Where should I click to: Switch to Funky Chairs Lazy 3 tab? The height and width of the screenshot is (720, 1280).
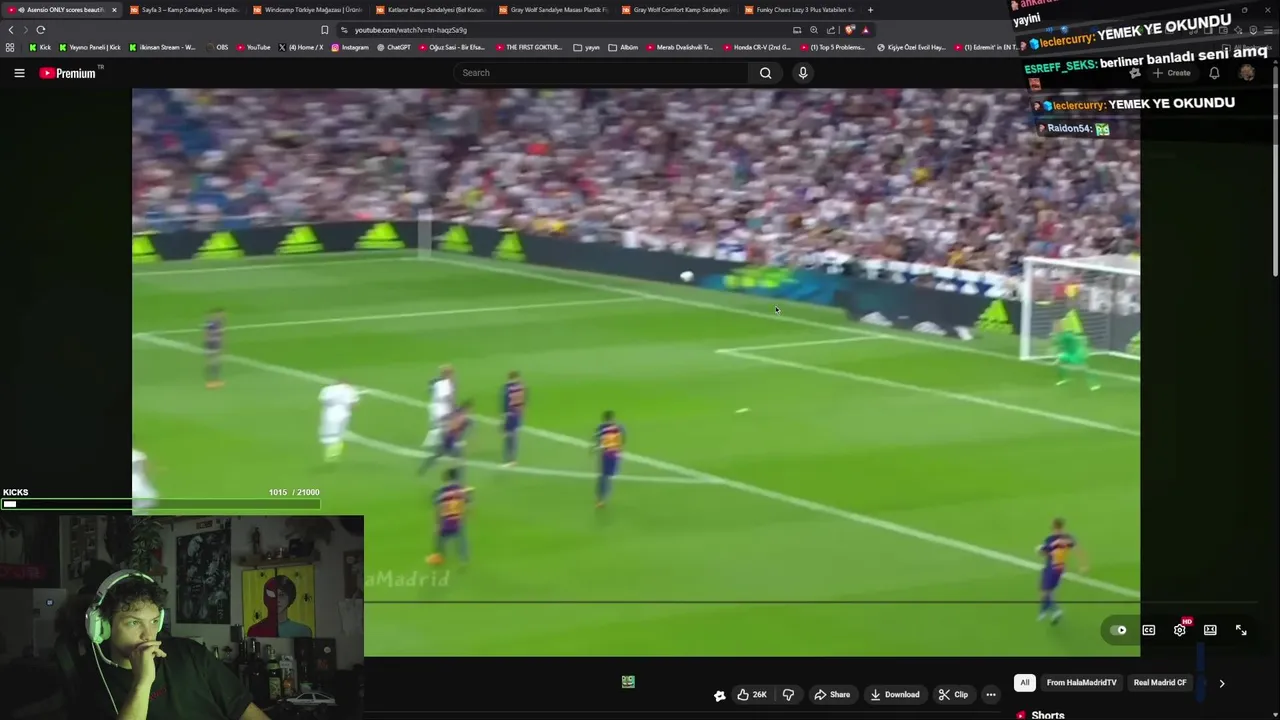(x=799, y=10)
